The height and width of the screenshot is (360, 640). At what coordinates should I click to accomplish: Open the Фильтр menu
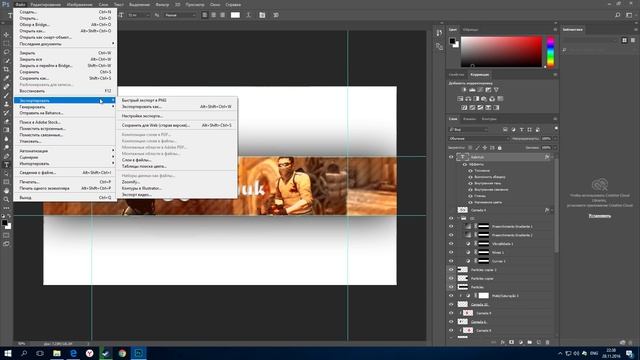(162, 4)
